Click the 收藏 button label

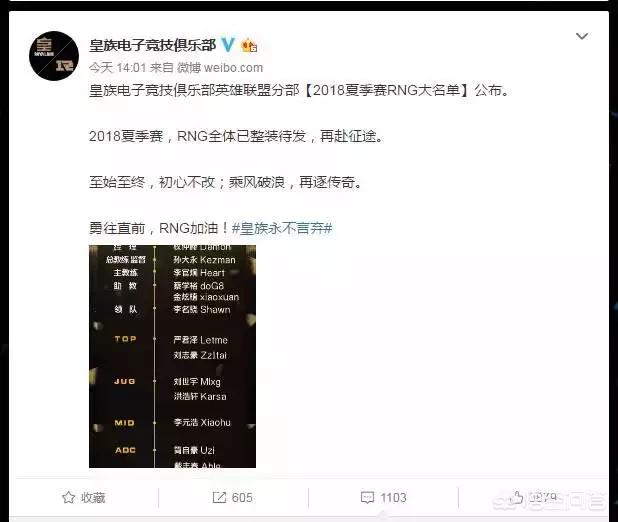tap(93, 498)
